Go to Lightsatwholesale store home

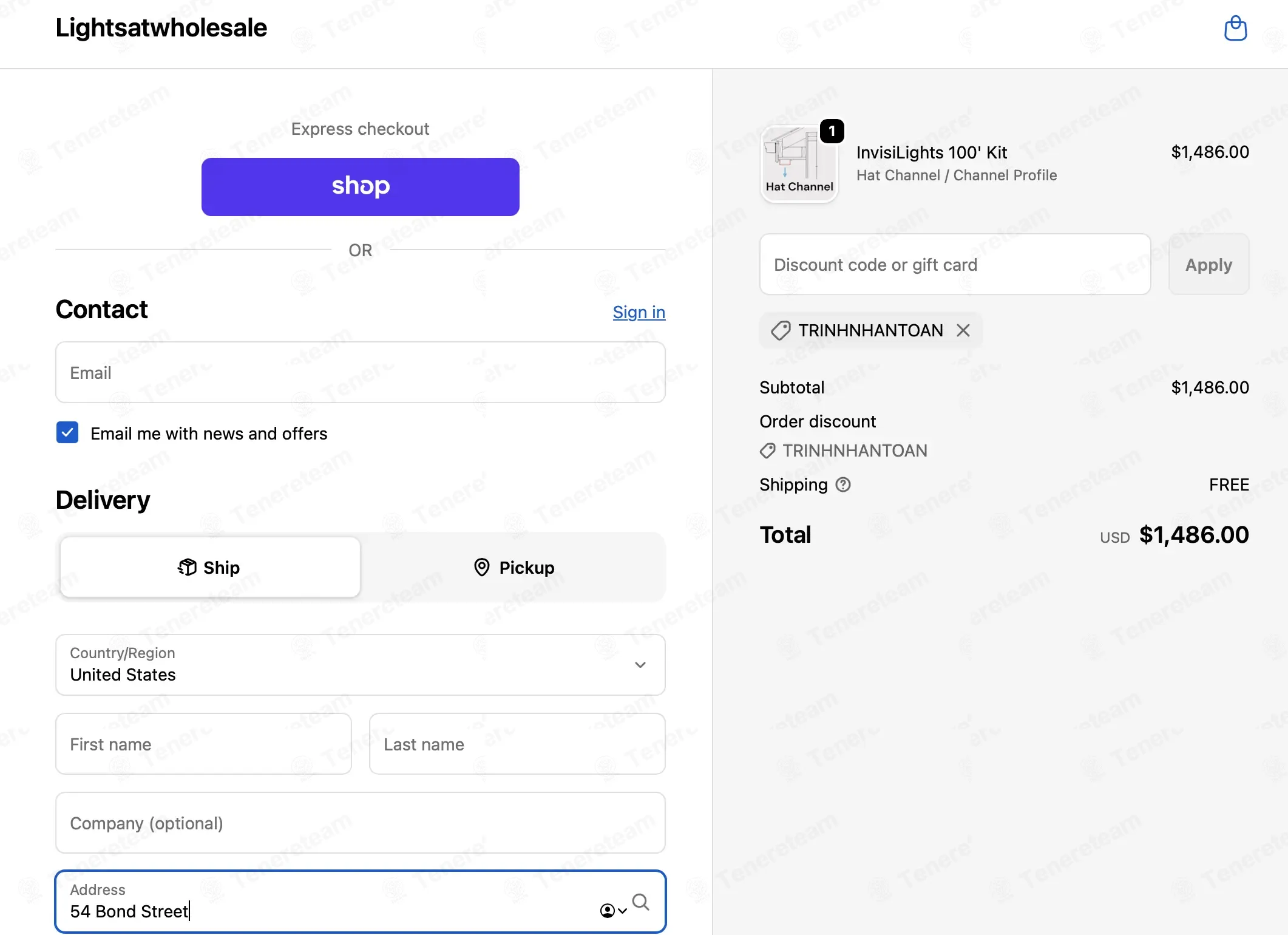[161, 28]
